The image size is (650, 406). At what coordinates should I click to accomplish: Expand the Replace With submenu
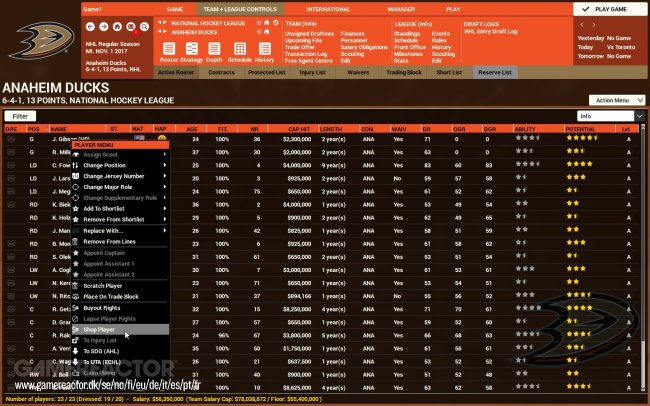click(x=112, y=231)
